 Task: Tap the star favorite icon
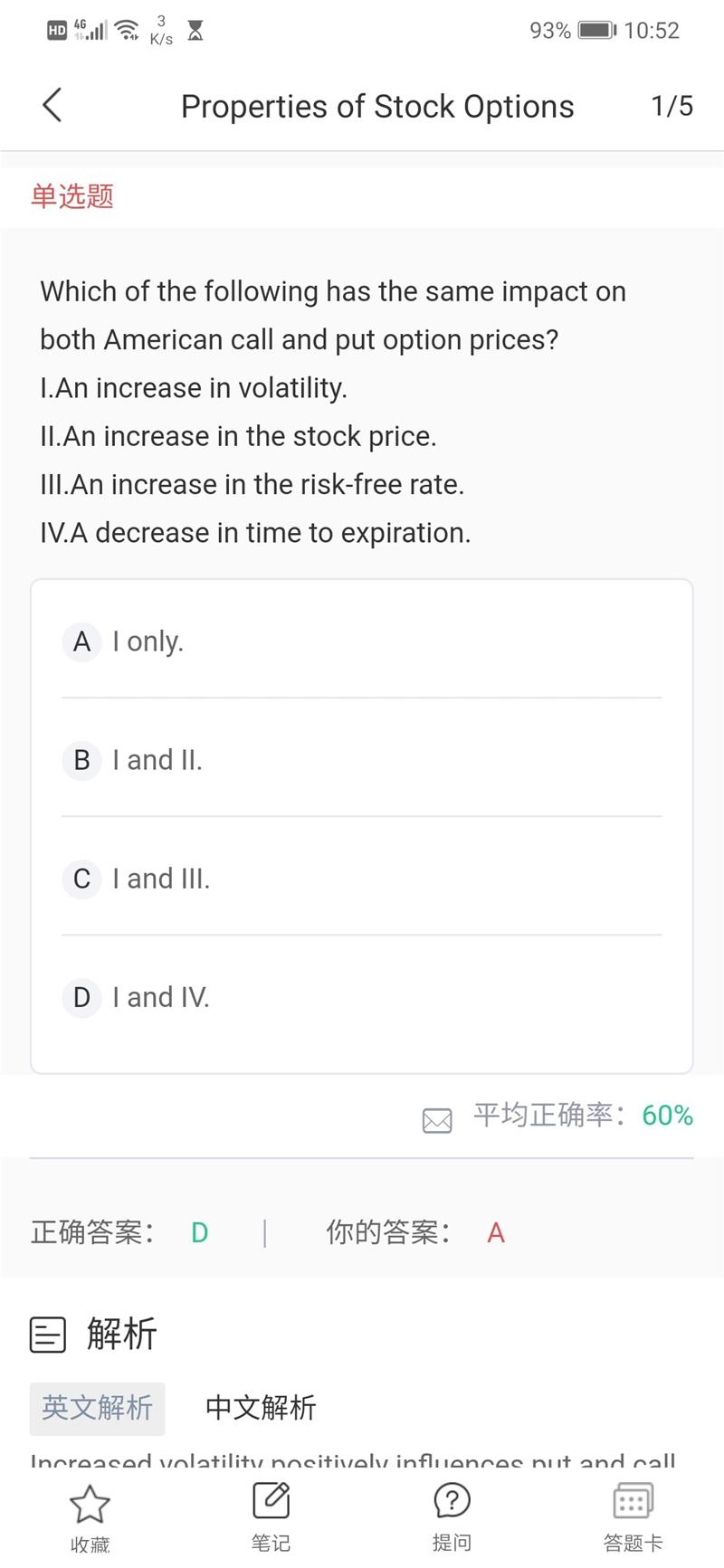click(x=90, y=1504)
